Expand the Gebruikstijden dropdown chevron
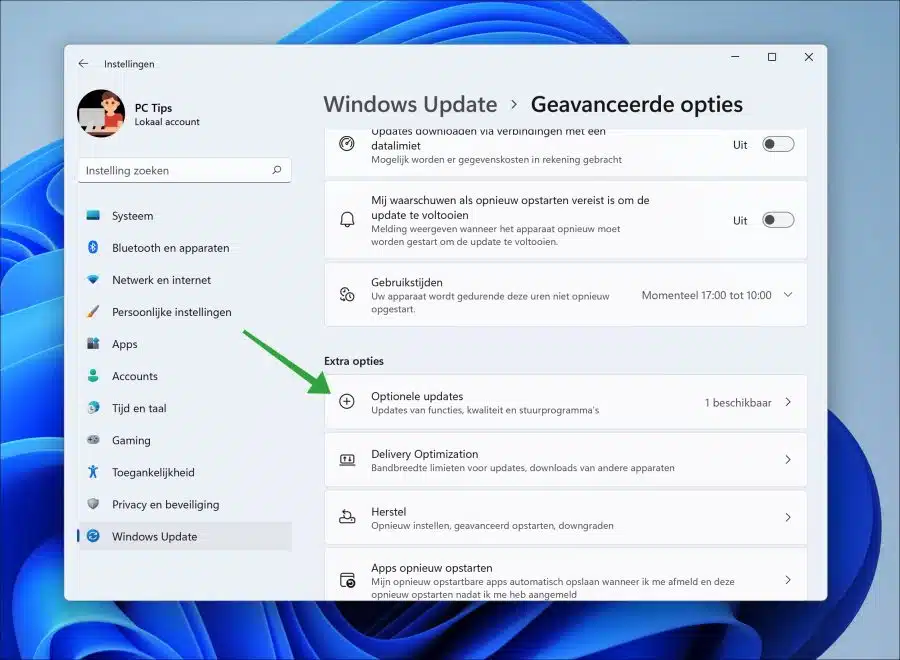 tap(788, 294)
